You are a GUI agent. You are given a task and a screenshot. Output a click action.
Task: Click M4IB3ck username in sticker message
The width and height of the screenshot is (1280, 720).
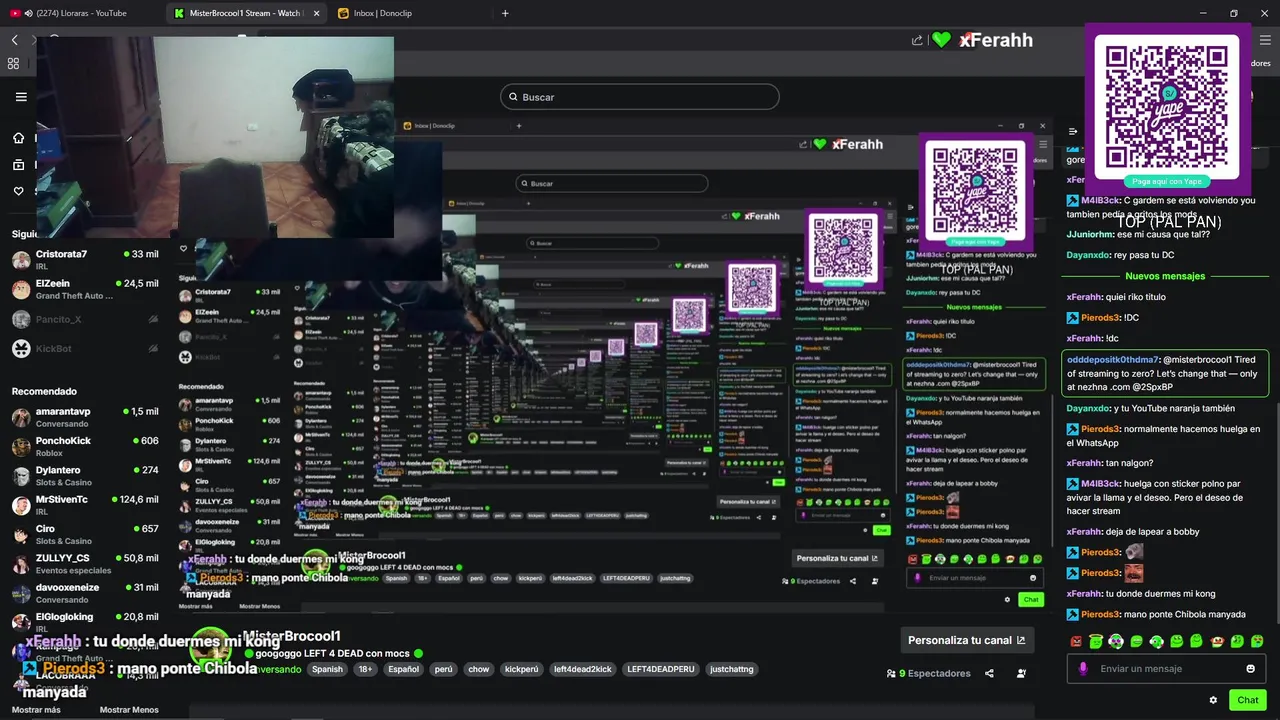pos(1099,483)
